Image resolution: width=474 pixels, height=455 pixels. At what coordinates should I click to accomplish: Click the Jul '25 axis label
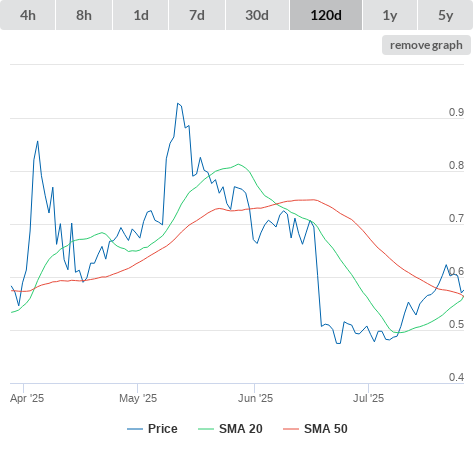pyautogui.click(x=368, y=398)
